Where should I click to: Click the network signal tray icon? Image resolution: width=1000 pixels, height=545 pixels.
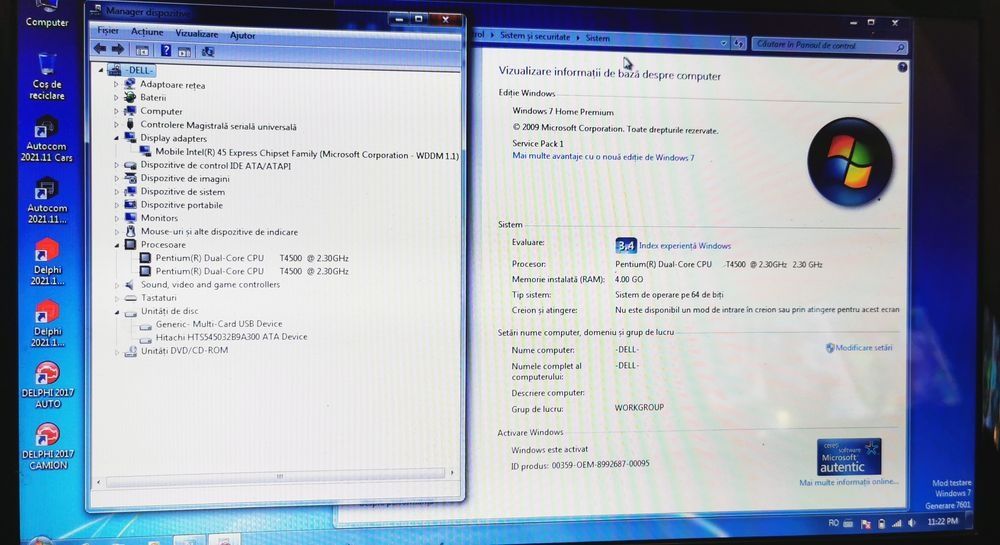[897, 523]
